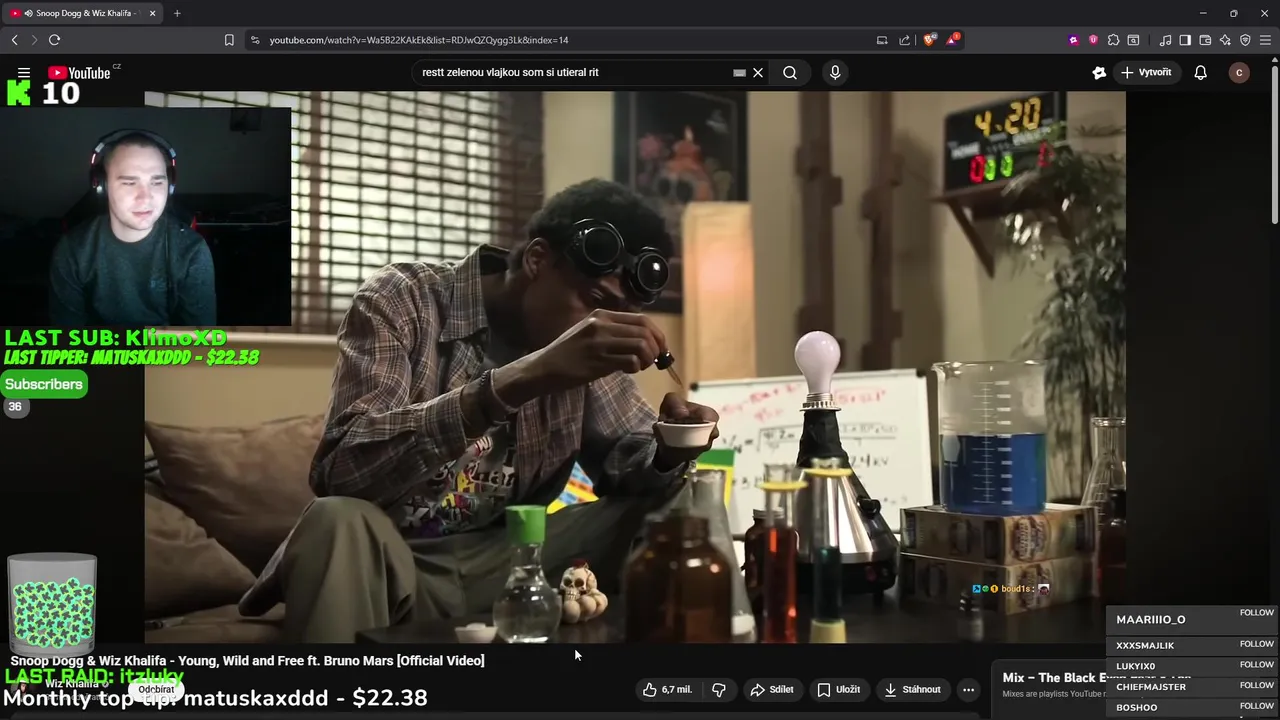Open the browser main menu

[x=1266, y=40]
